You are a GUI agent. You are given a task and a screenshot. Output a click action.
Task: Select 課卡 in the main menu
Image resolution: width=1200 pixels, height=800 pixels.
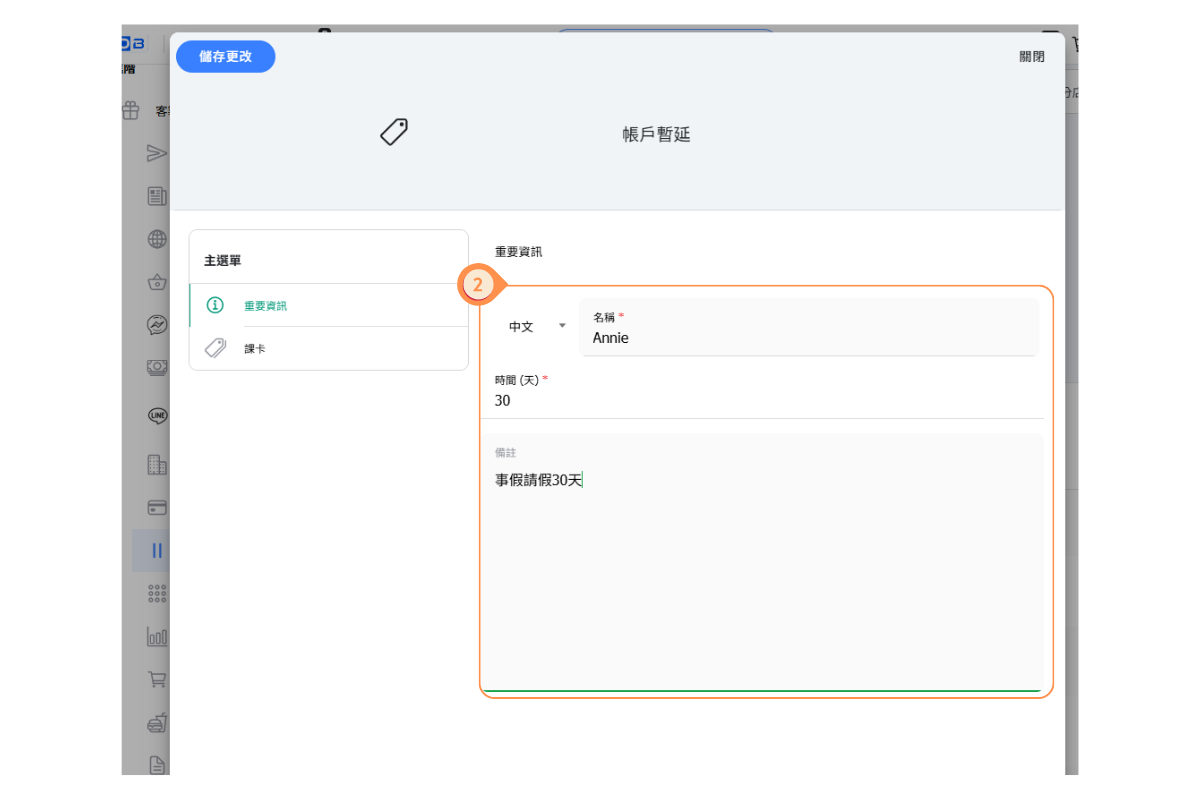(x=255, y=349)
